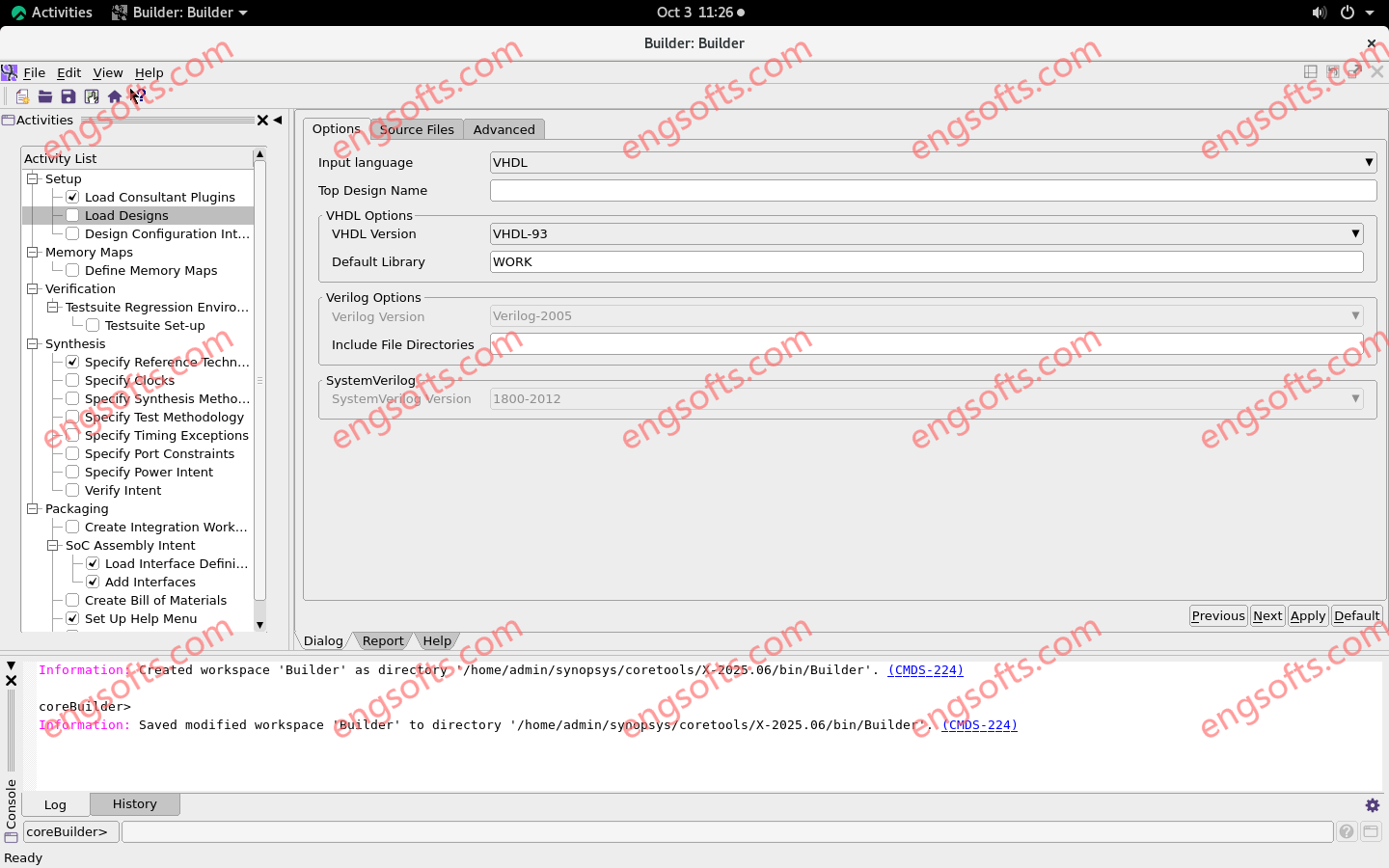Viewport: 1389px width, 868px height.
Task: Click the save workspace floppy icon
Action: (68, 96)
